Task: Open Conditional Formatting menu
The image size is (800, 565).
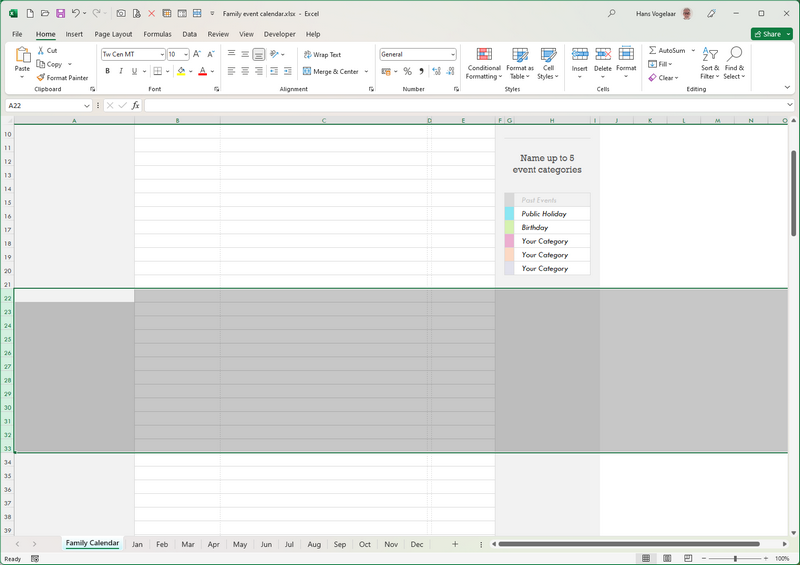Action: (484, 63)
